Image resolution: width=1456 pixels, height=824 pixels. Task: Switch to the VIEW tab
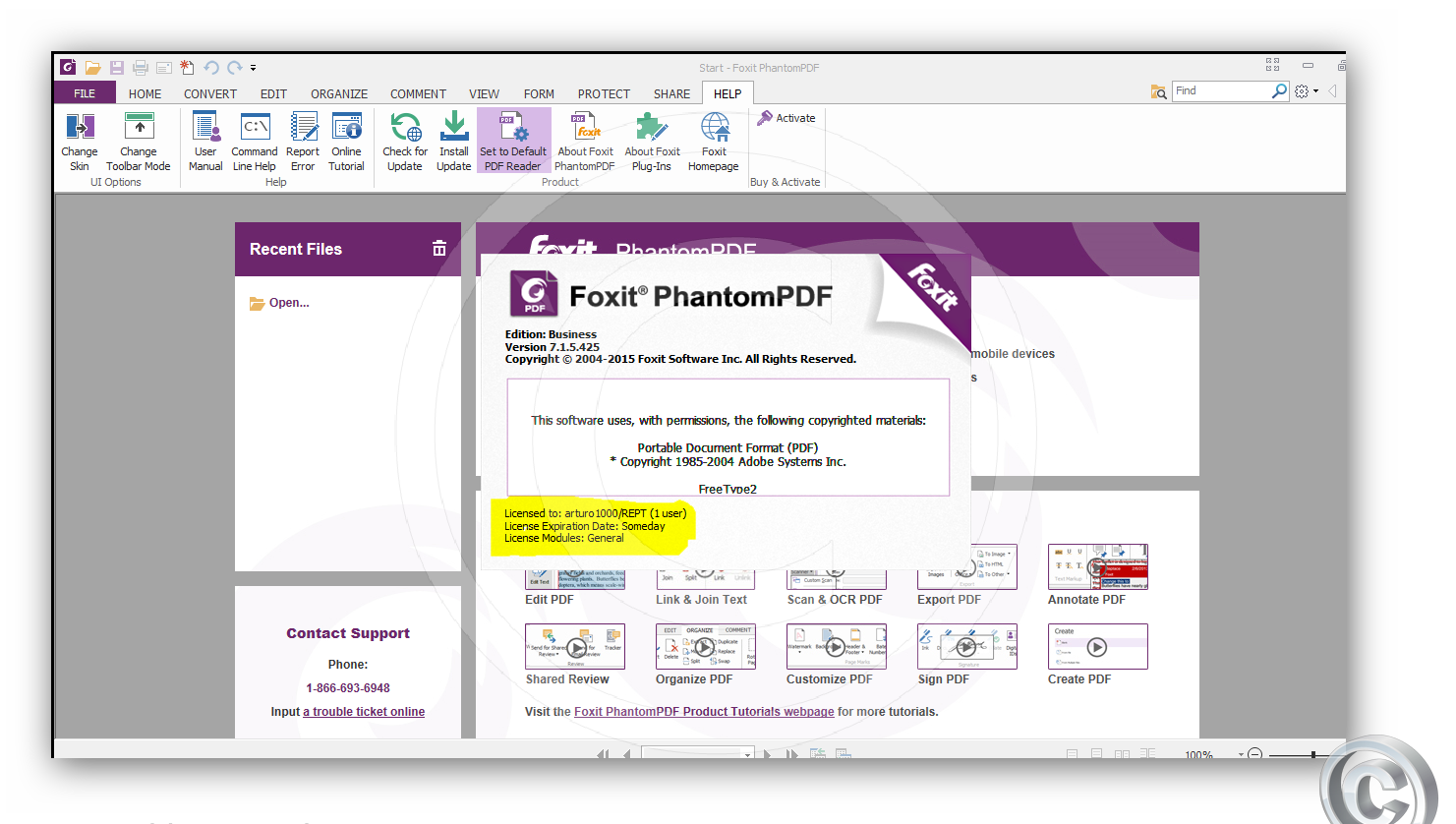[x=484, y=94]
